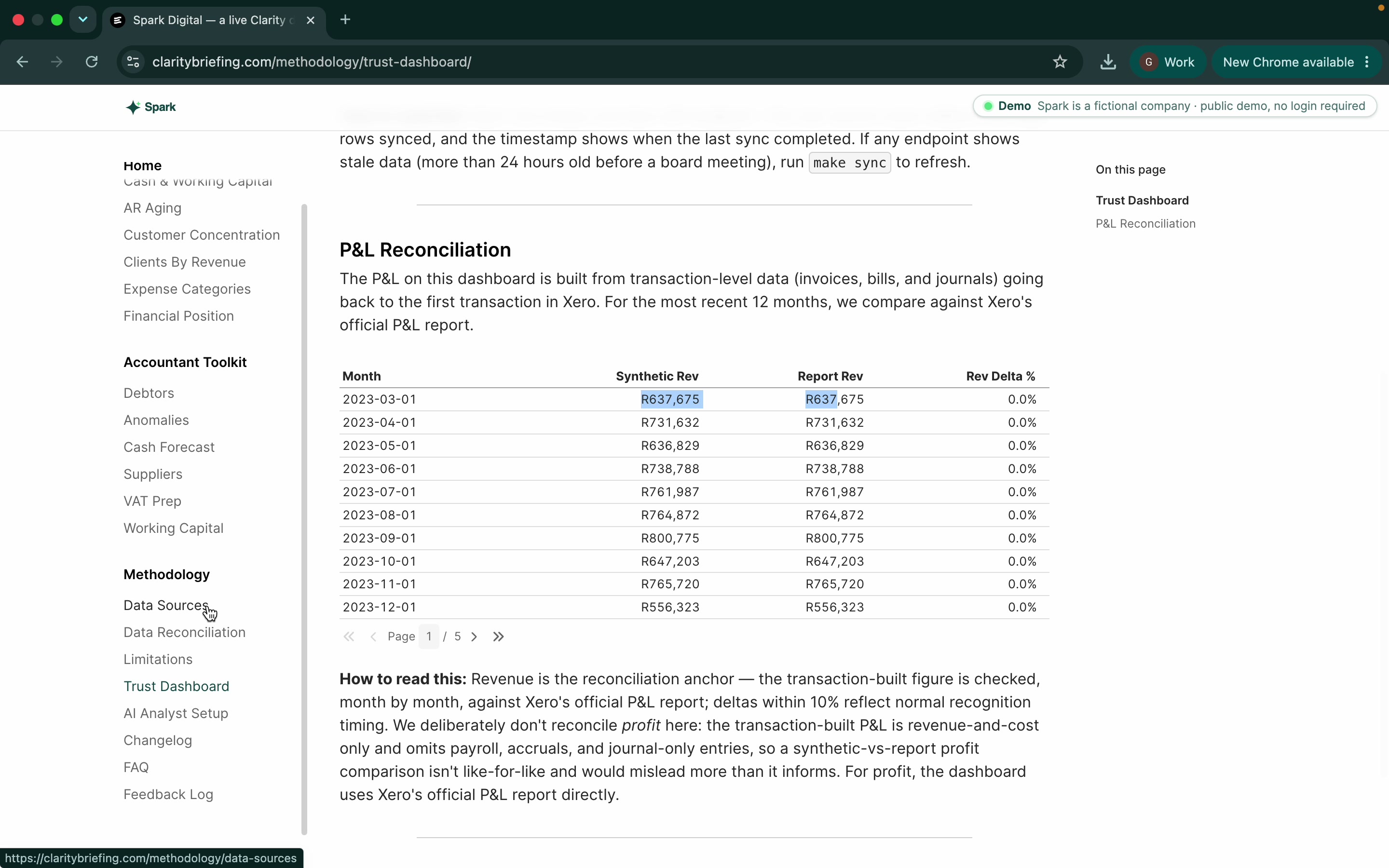Click Synthetic Rev R636,829 cell
The image size is (1389, 868).
click(x=670, y=446)
